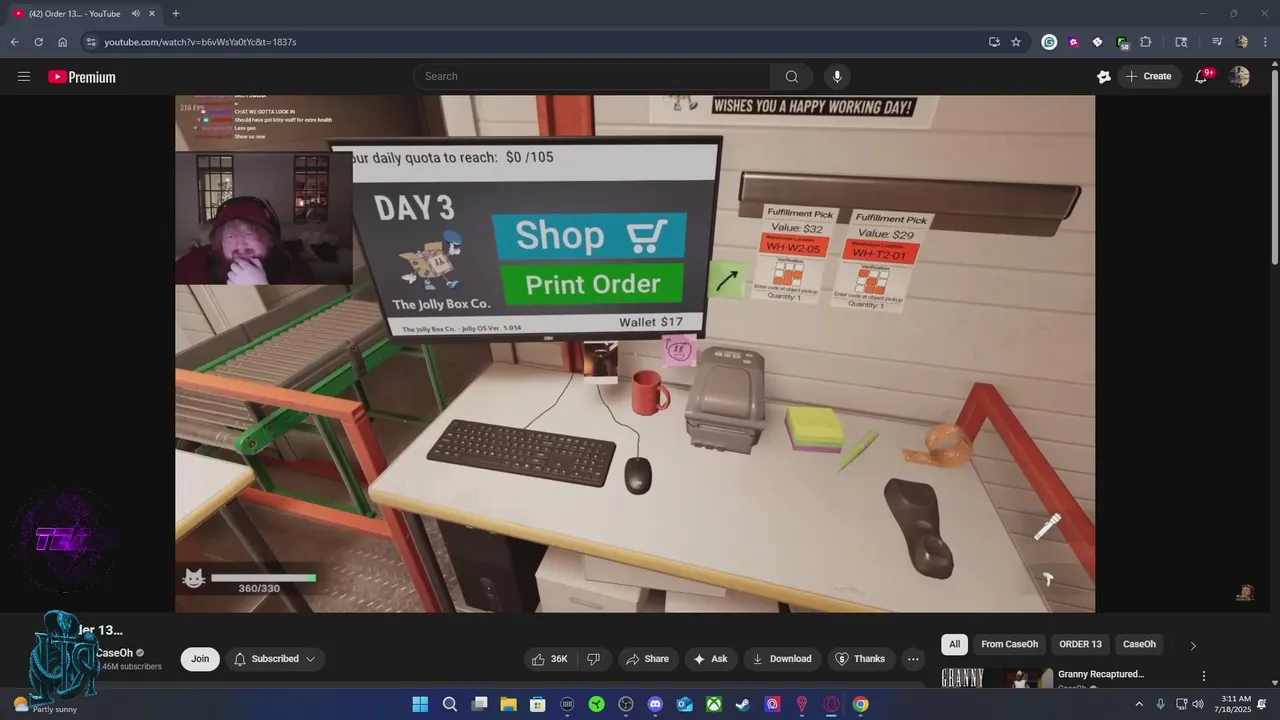
Task: Open the white tag-shaped extension icon
Action: tap(1097, 42)
